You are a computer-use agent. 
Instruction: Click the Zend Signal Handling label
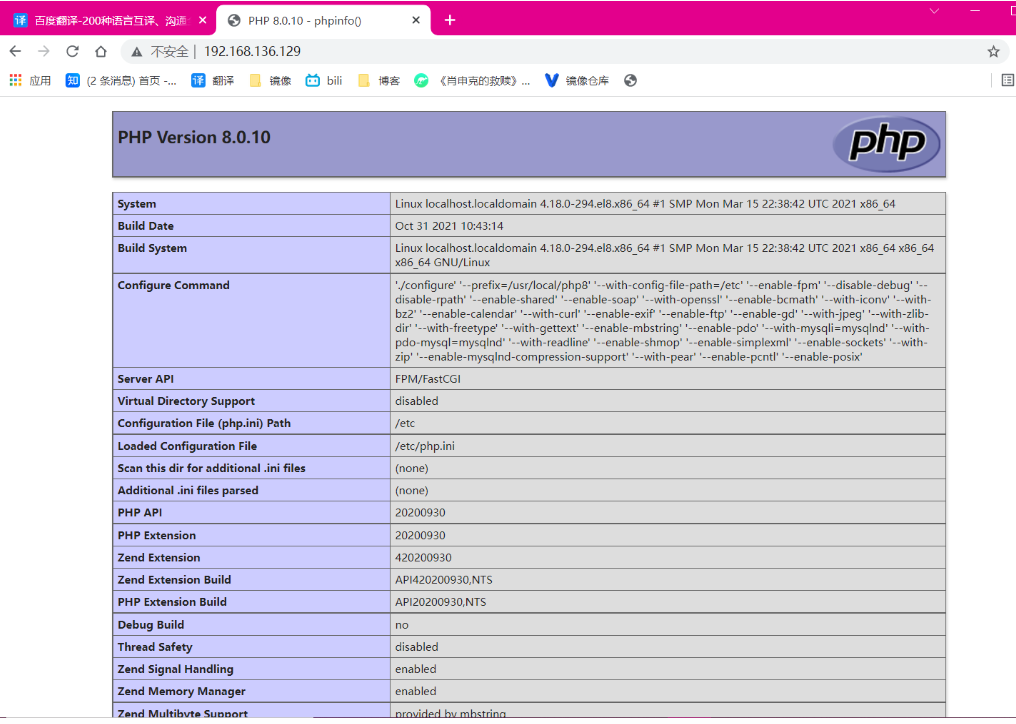point(176,669)
